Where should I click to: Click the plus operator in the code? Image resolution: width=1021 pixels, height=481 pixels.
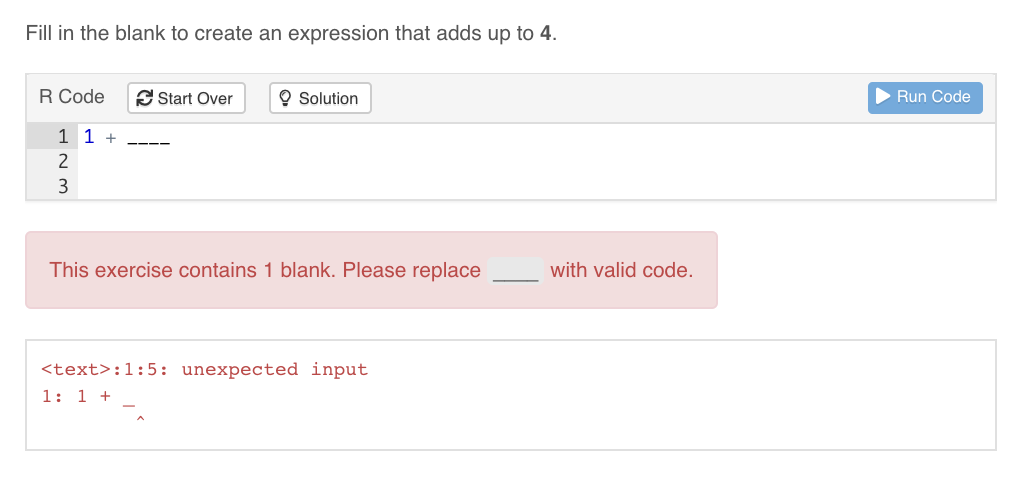tap(111, 137)
